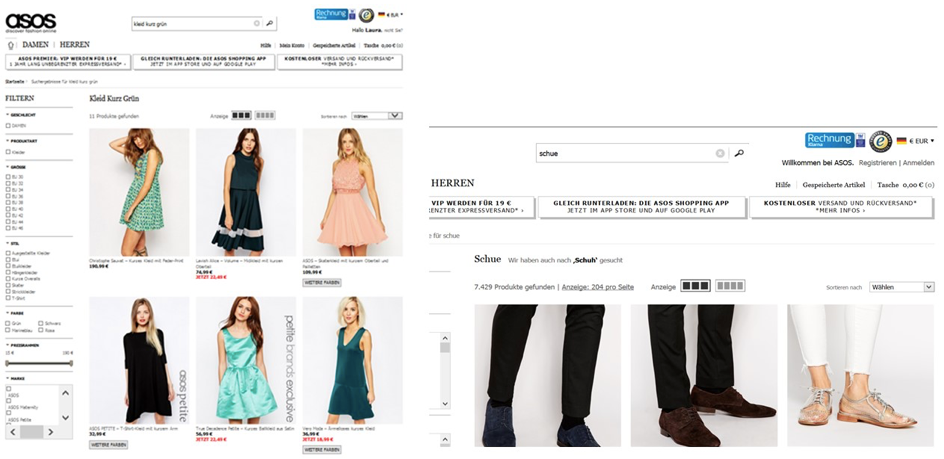Clear the 'schue' search field
Viewport: 944px width, 459px height.
pos(719,153)
